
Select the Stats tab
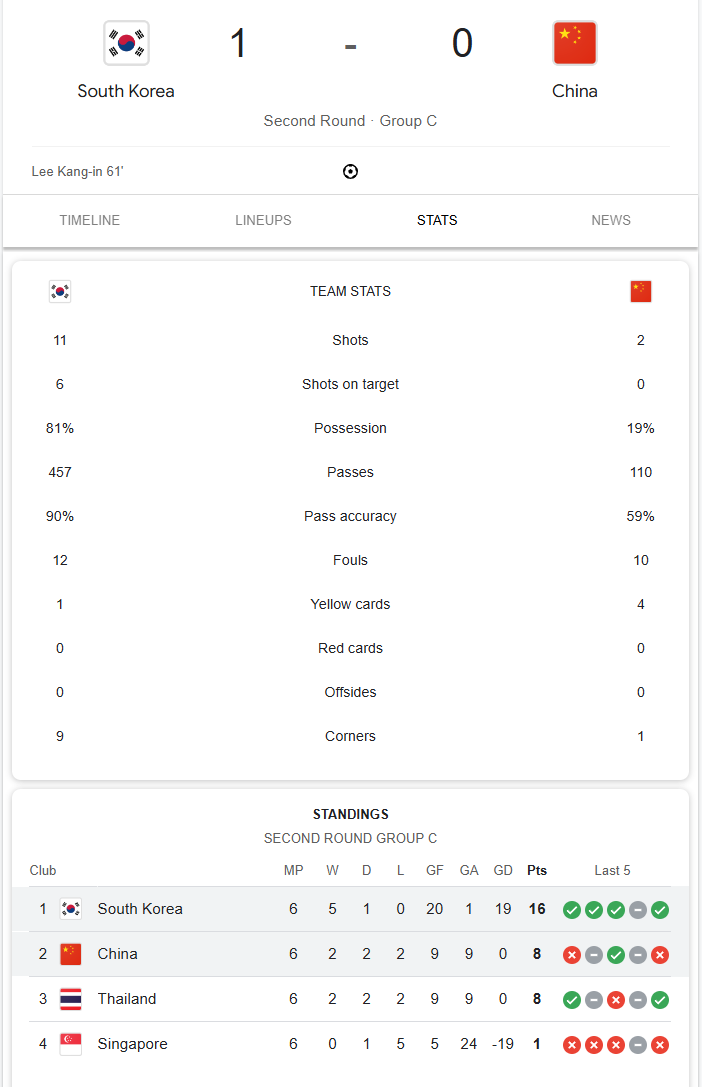click(x=437, y=221)
